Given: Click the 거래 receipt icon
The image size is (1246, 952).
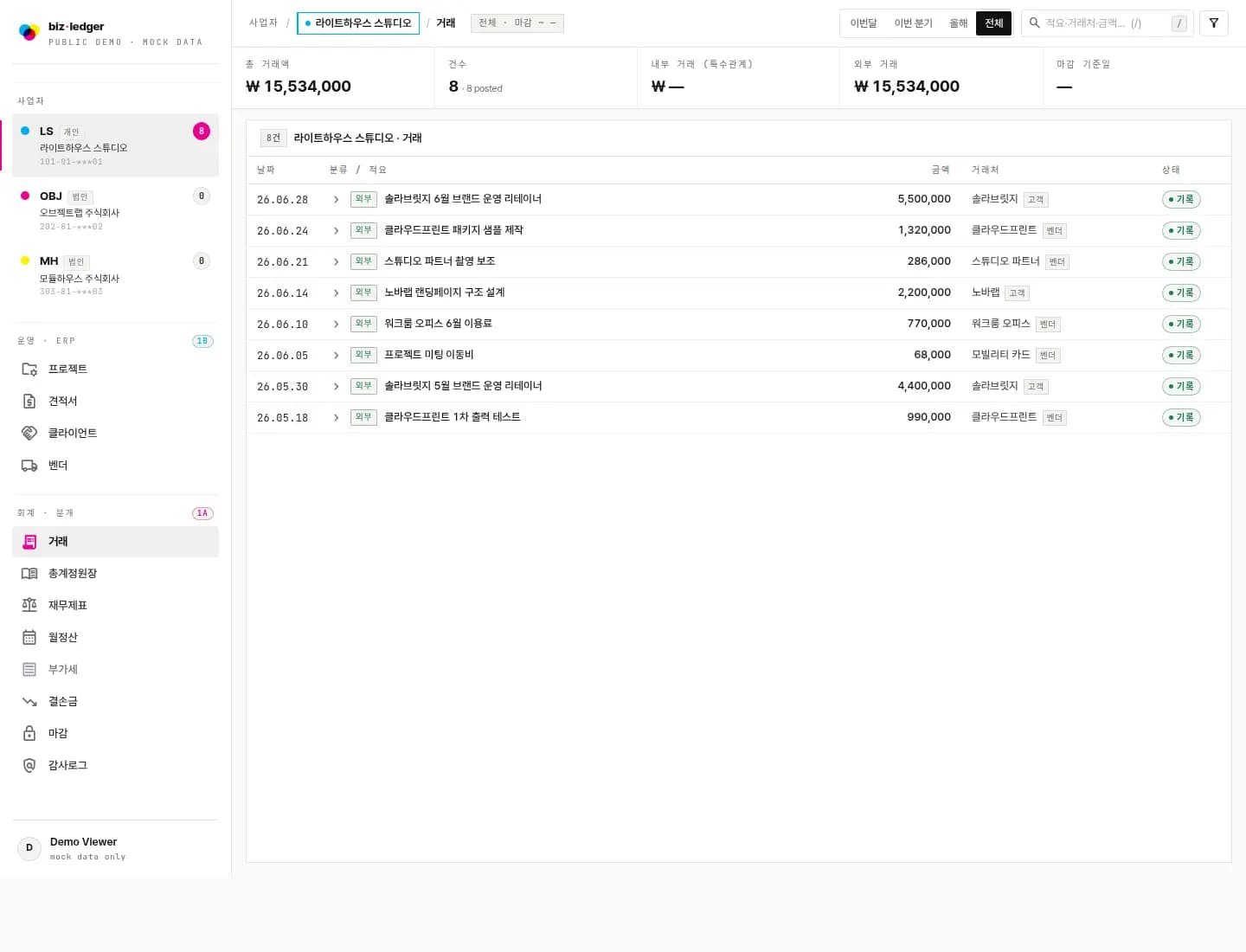Looking at the screenshot, I should pyautogui.click(x=29, y=542).
